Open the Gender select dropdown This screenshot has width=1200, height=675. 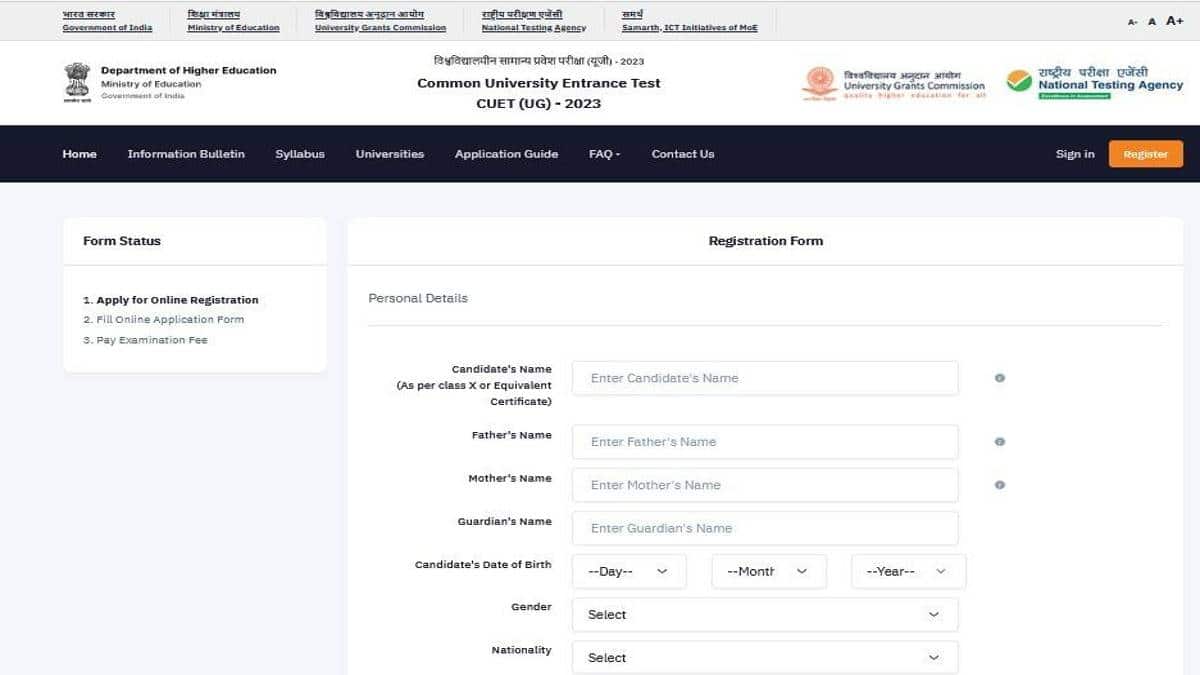(x=765, y=614)
